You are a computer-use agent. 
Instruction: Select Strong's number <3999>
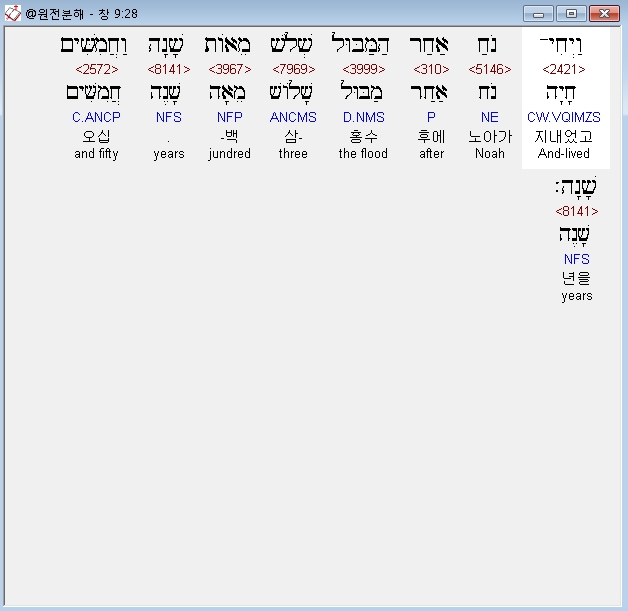tap(363, 69)
